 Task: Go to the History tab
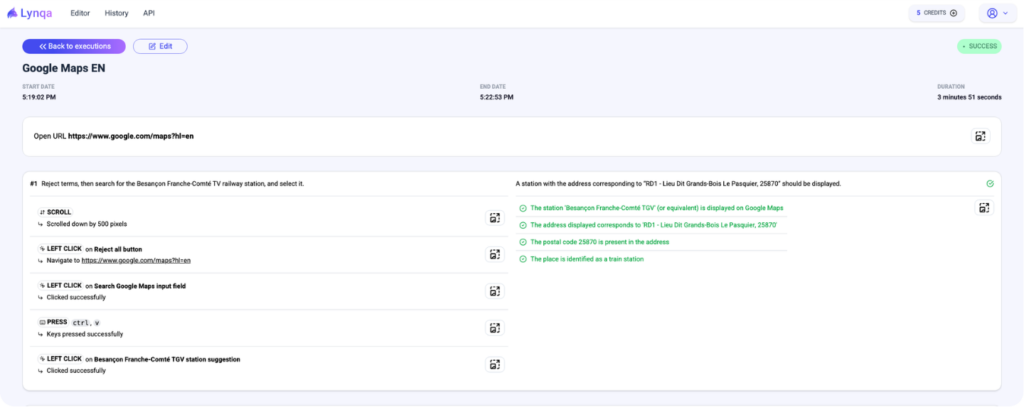(116, 13)
